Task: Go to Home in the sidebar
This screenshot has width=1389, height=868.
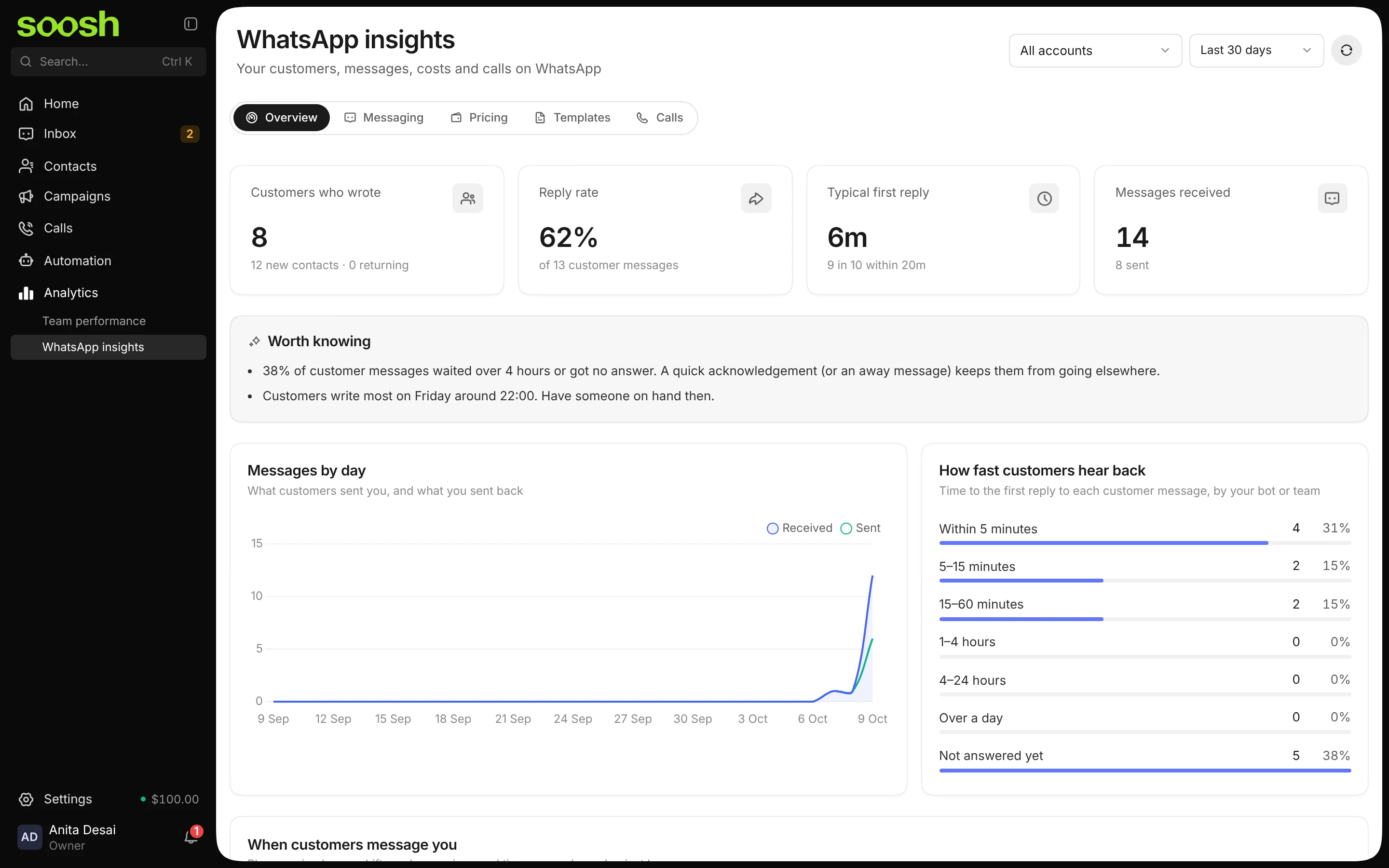Action: [x=109, y=104]
